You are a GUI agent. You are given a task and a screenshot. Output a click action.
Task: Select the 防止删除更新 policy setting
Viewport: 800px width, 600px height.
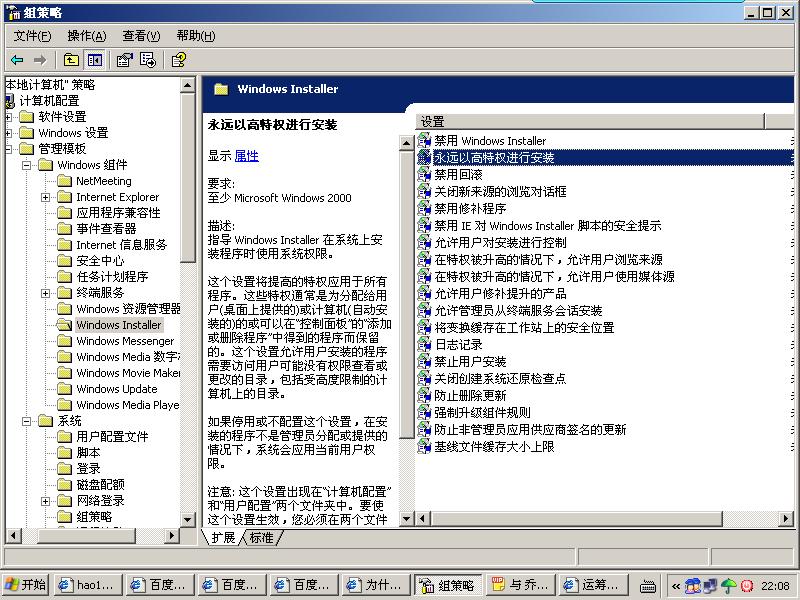click(470, 395)
